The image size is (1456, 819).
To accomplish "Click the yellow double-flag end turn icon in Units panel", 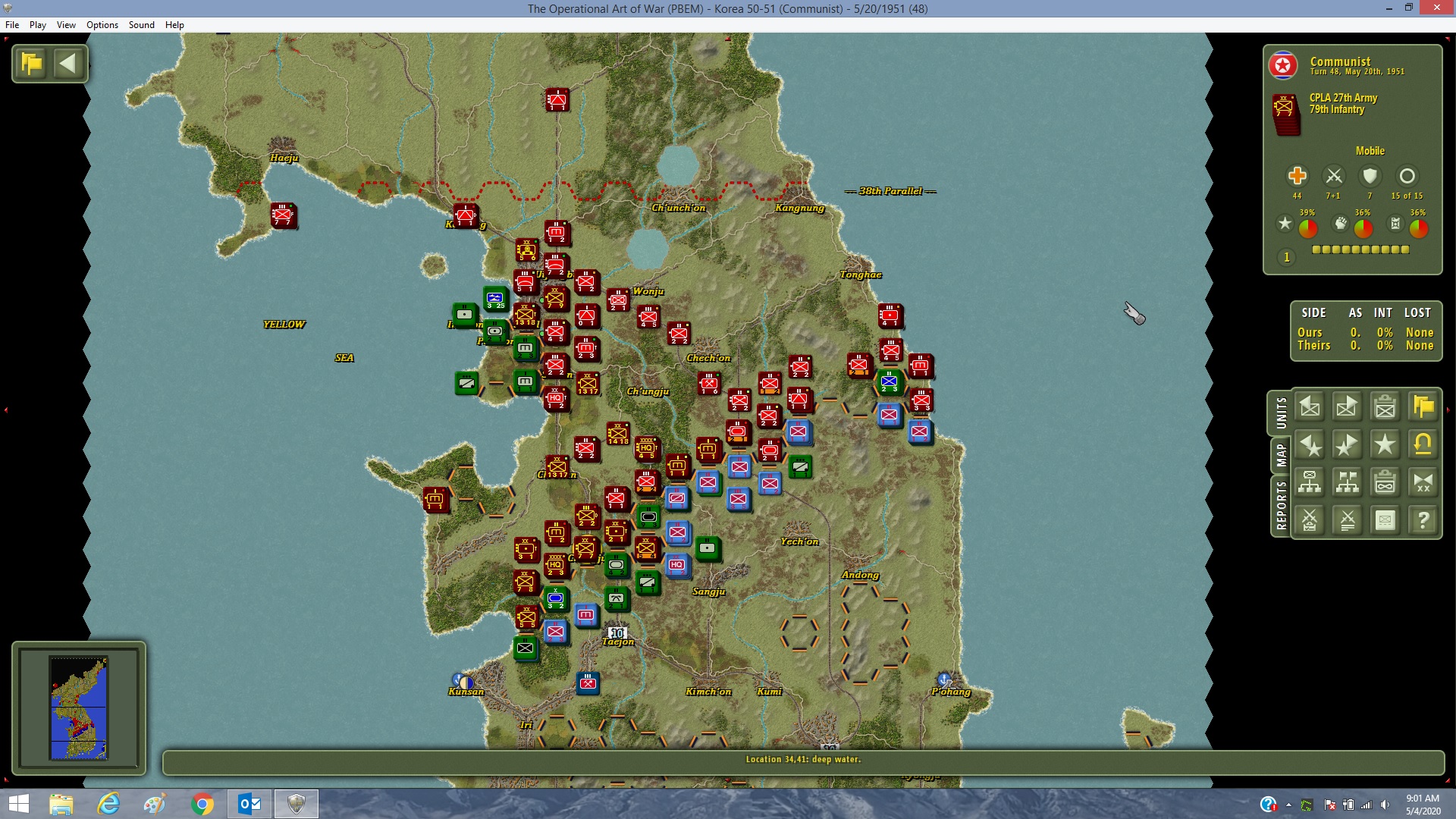I will [1423, 407].
